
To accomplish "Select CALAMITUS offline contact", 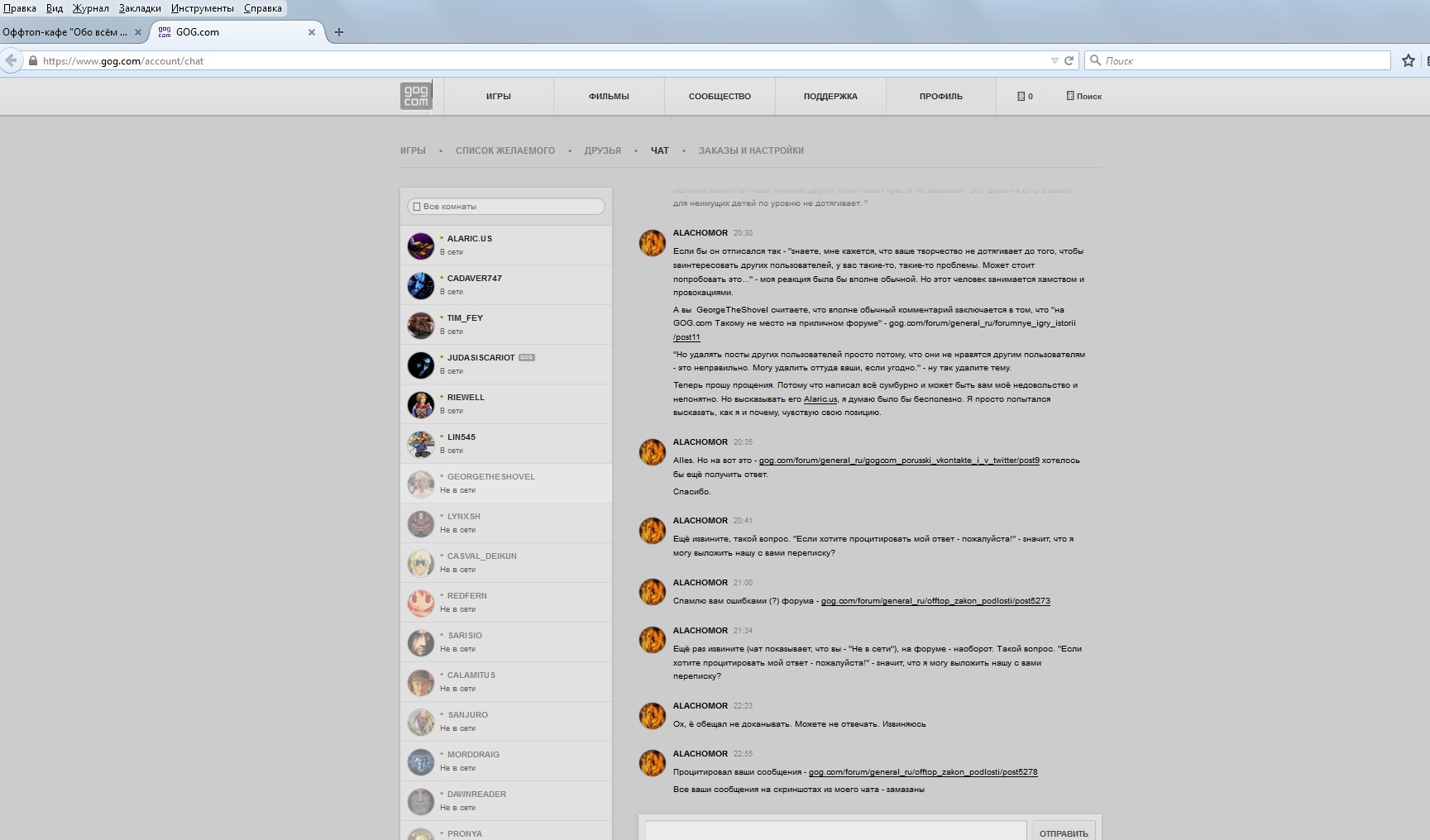I will coord(506,682).
